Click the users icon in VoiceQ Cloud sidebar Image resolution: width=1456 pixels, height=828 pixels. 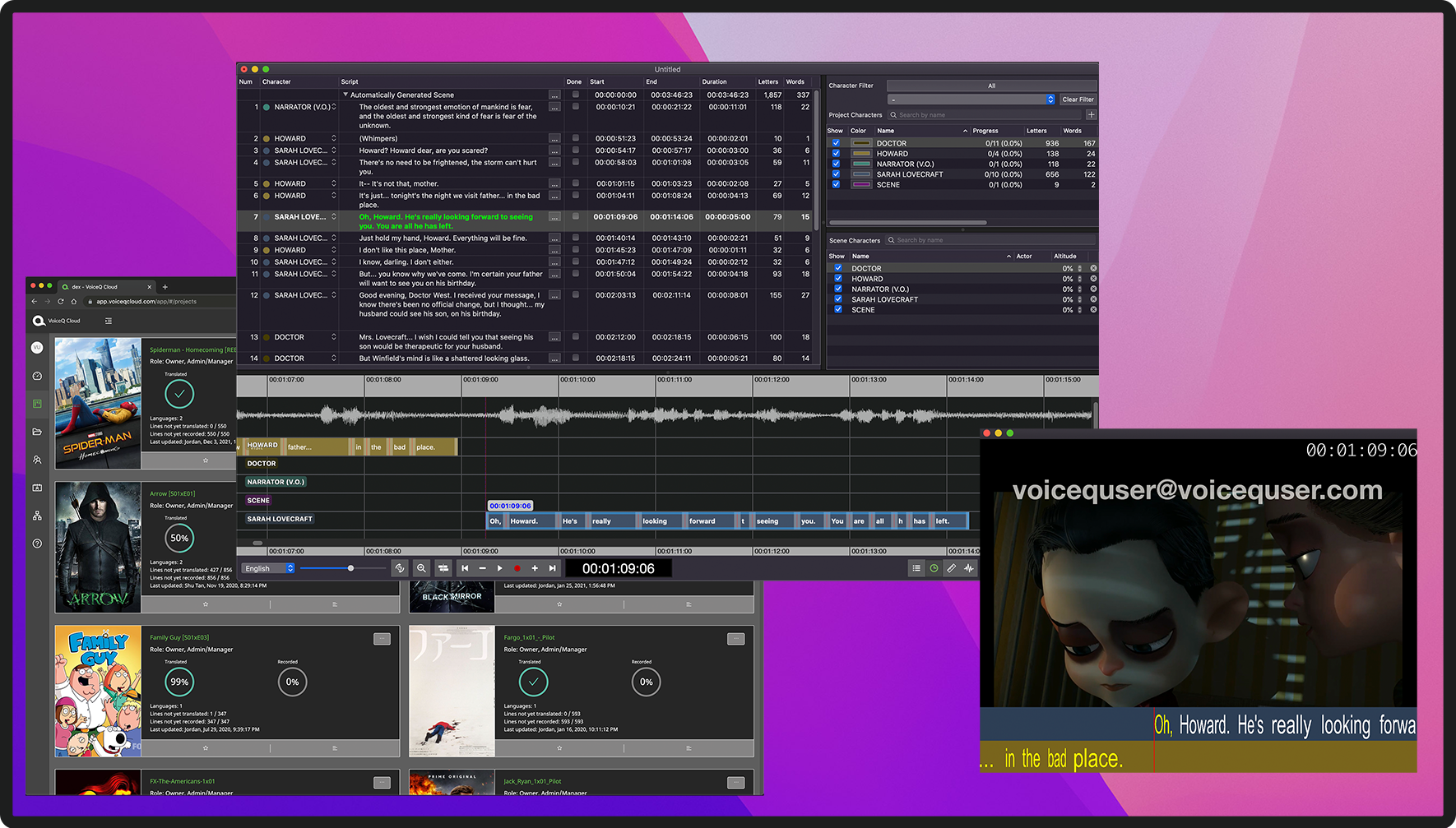pyautogui.click(x=37, y=460)
